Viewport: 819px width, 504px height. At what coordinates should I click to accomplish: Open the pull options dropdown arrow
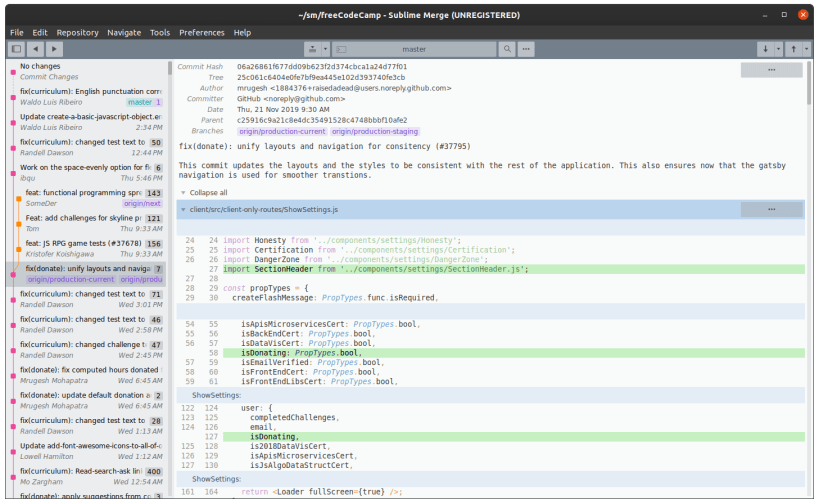point(778,49)
